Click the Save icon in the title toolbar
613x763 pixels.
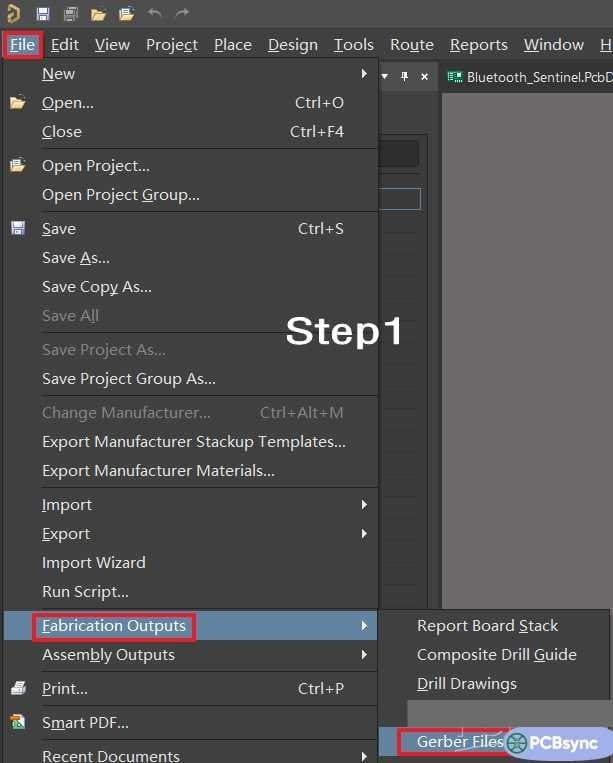coord(43,14)
